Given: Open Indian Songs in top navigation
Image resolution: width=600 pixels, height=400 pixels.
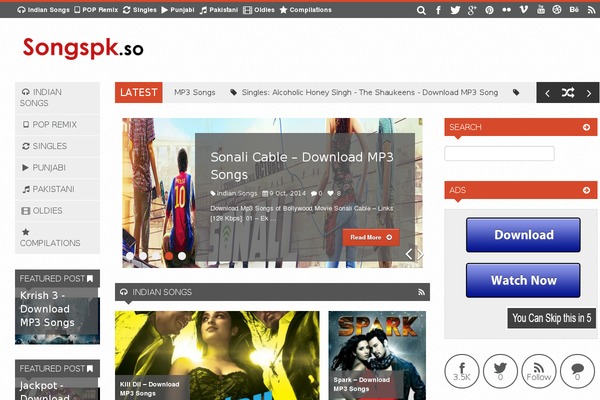Looking at the screenshot, I should click(x=43, y=10).
